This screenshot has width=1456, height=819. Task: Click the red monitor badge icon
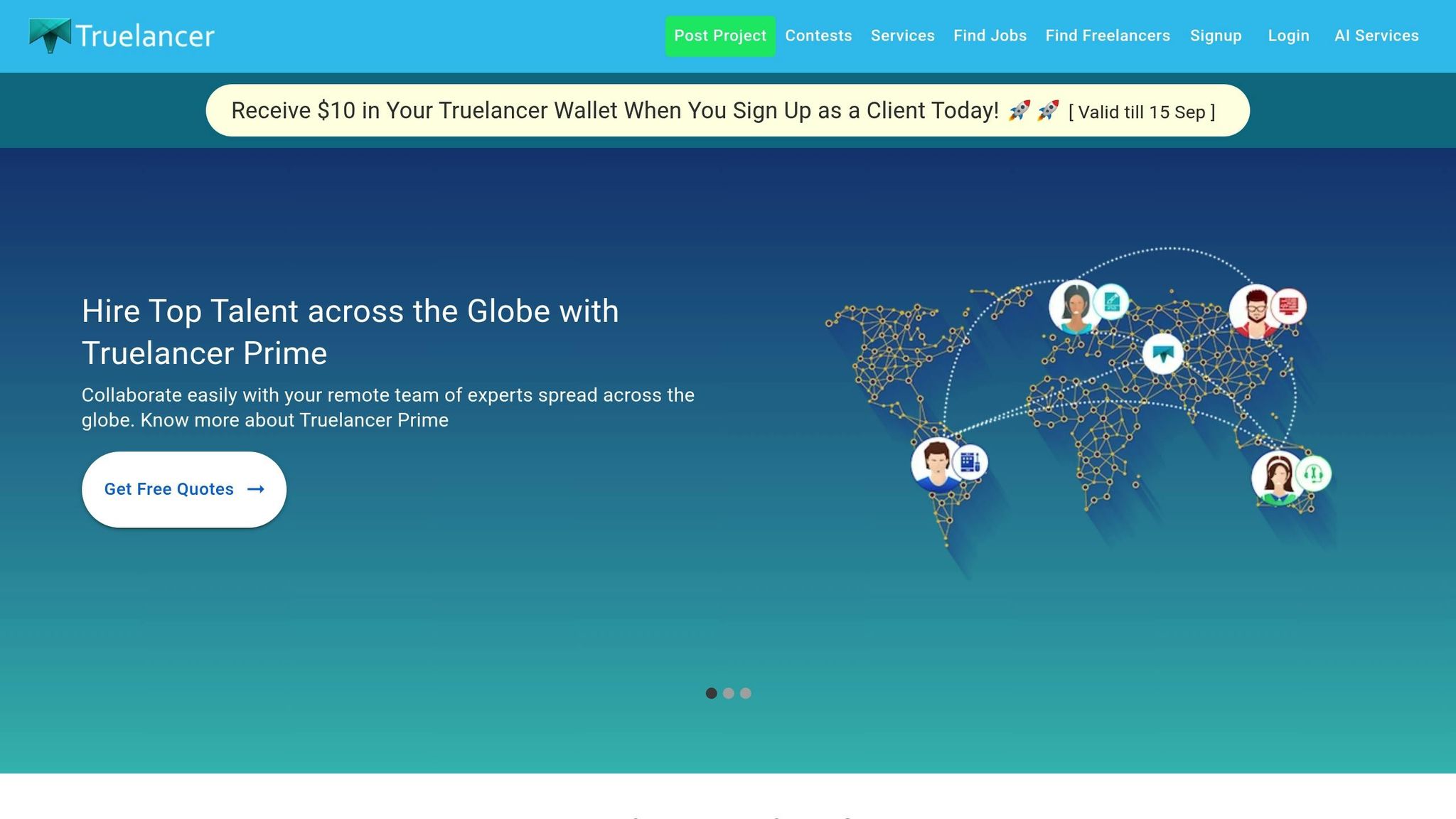1288,306
